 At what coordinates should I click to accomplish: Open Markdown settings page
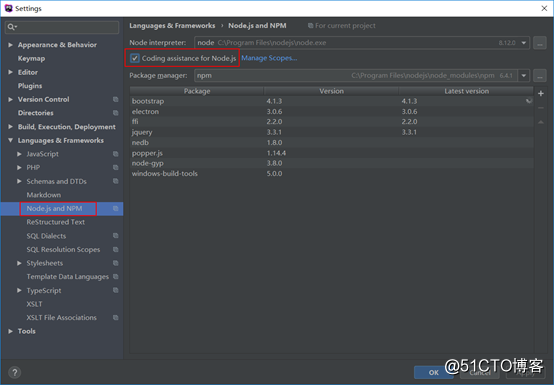click(44, 195)
